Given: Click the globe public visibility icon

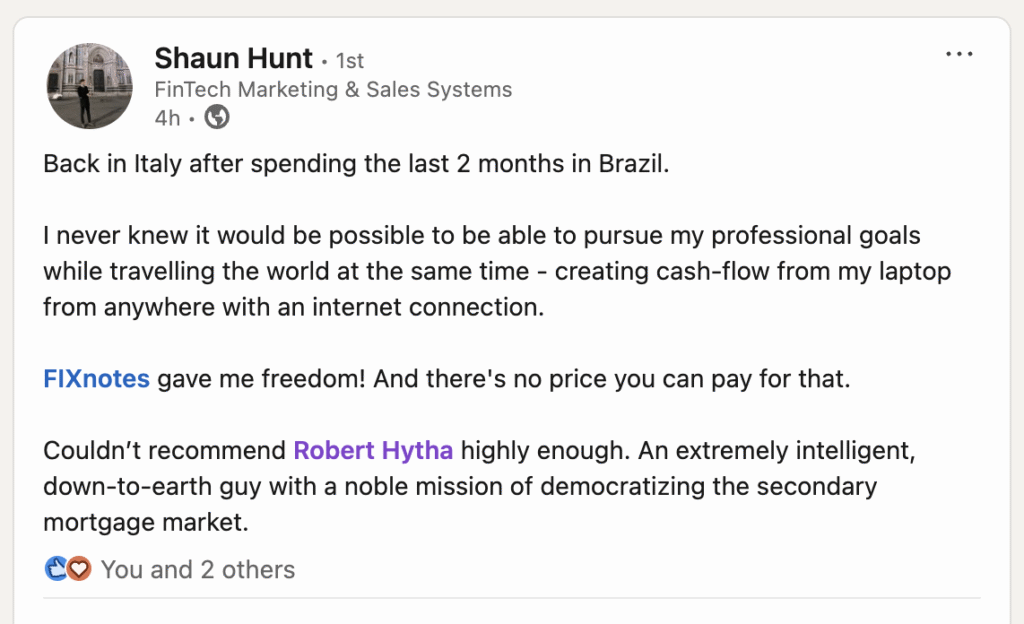Looking at the screenshot, I should tap(216, 118).
